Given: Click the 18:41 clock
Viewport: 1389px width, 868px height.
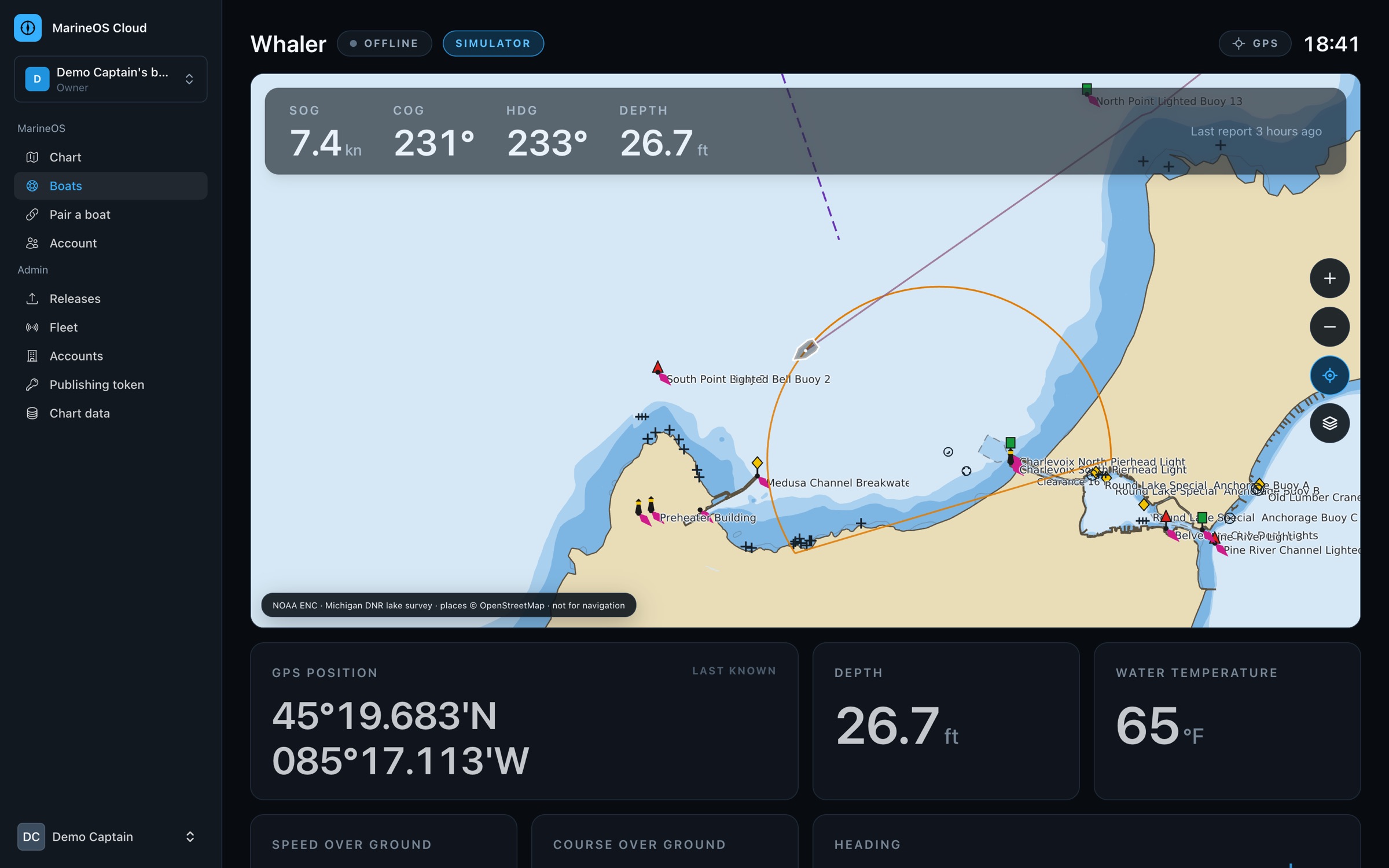Looking at the screenshot, I should click(1331, 44).
